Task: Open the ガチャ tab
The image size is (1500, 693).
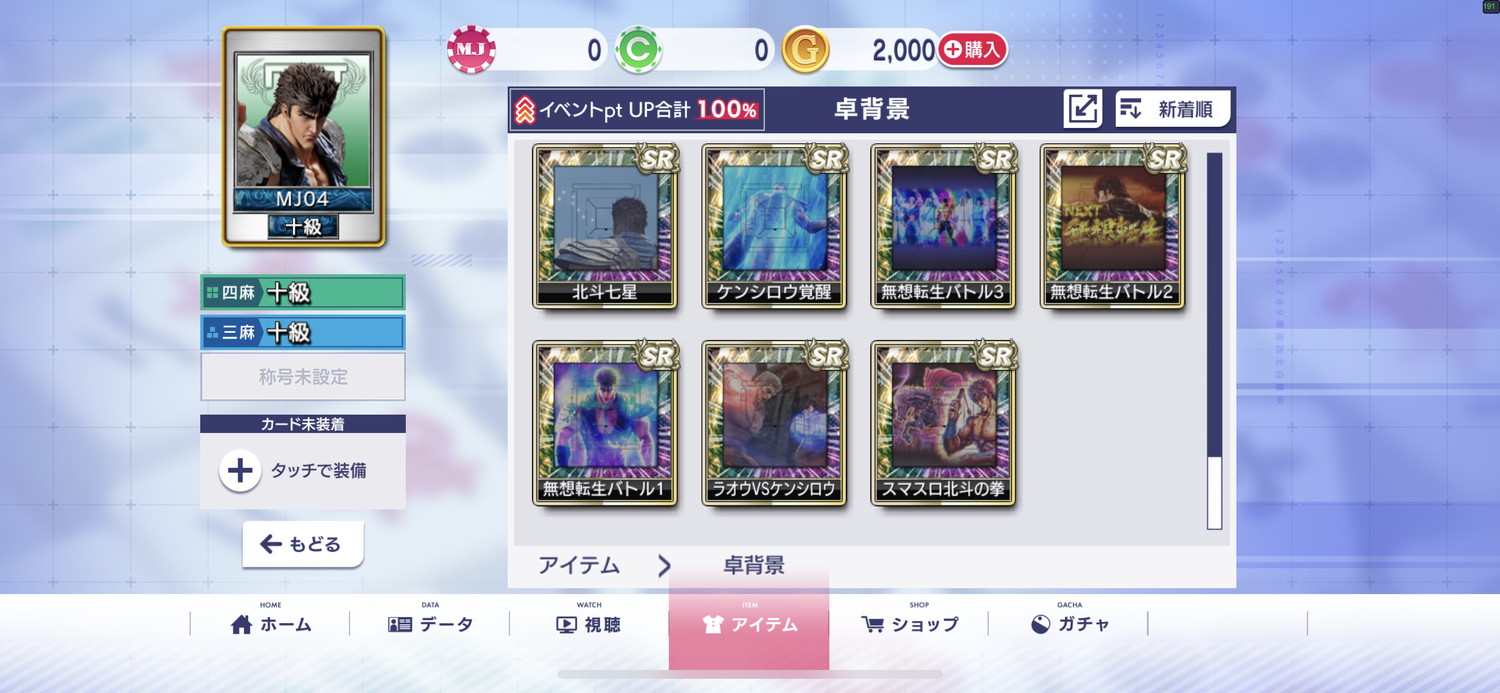Action: coord(1069,624)
